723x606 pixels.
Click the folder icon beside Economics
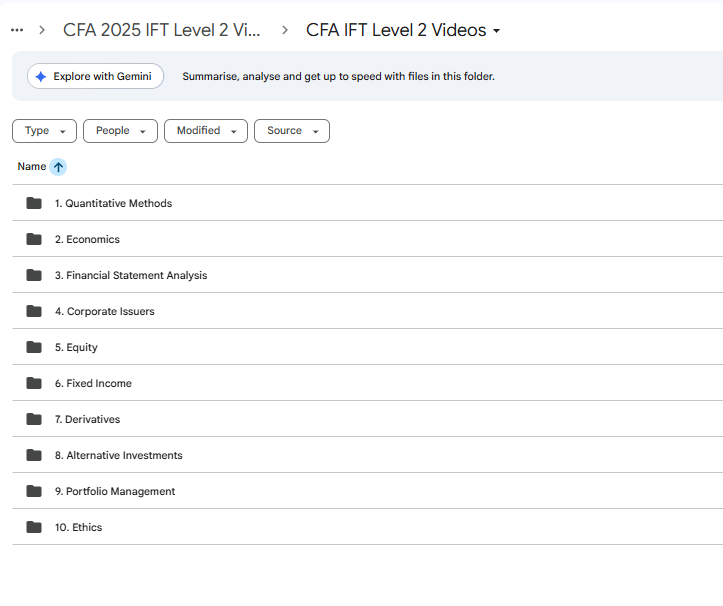click(x=34, y=239)
